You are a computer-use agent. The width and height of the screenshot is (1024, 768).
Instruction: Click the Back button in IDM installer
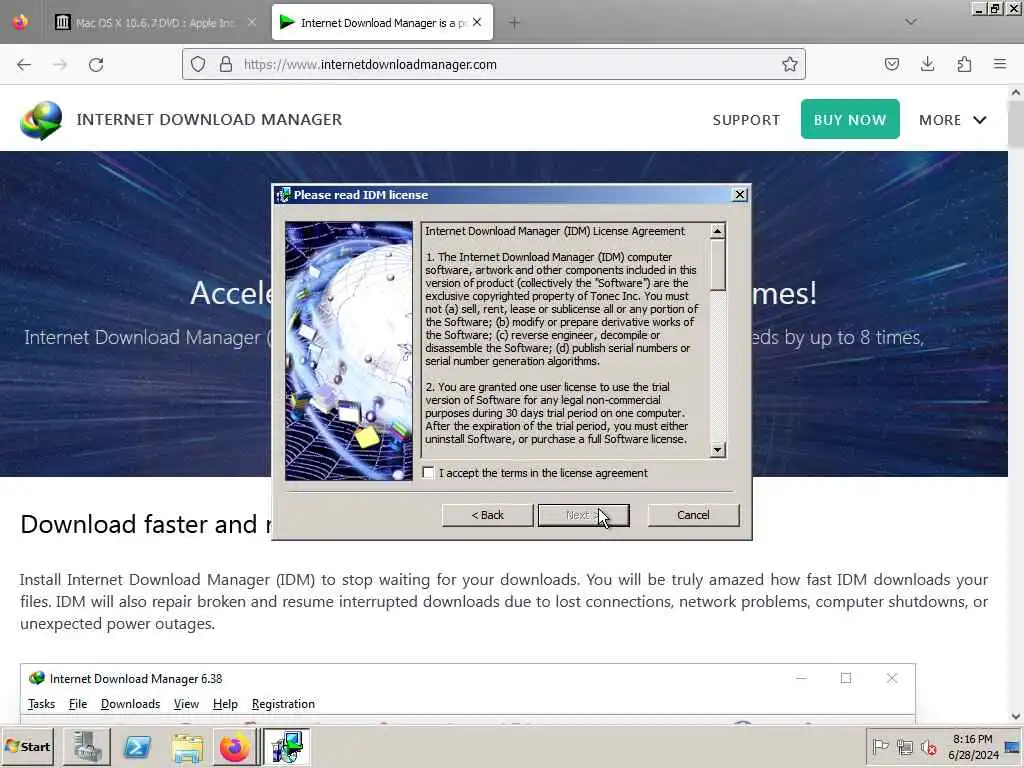487,515
